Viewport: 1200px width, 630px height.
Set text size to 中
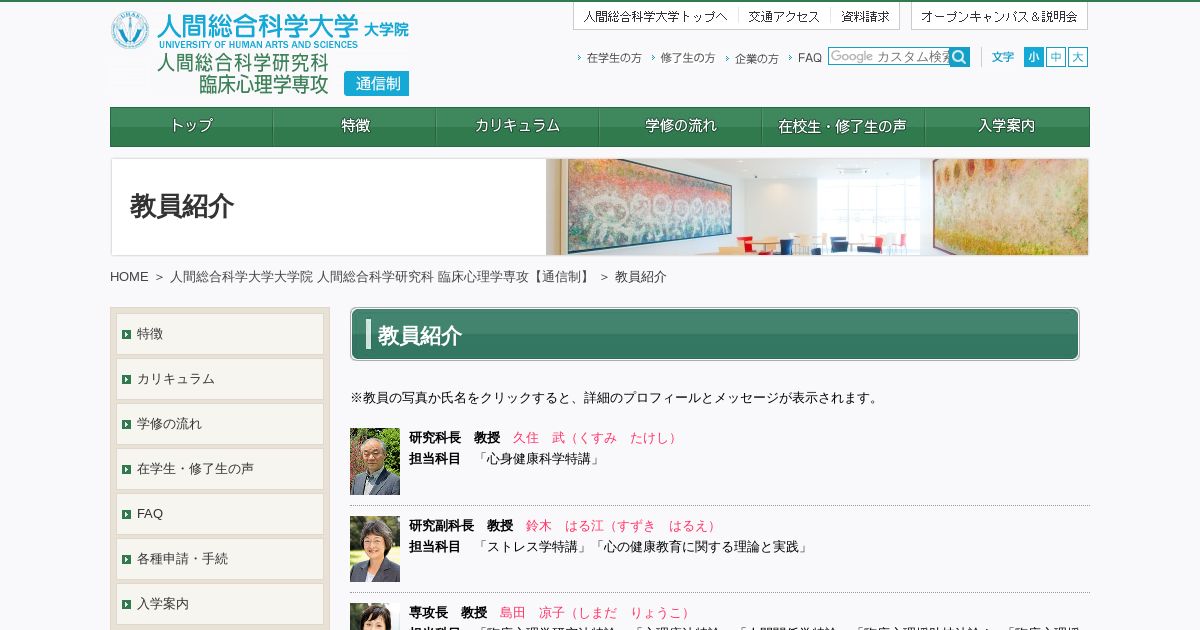1056,57
